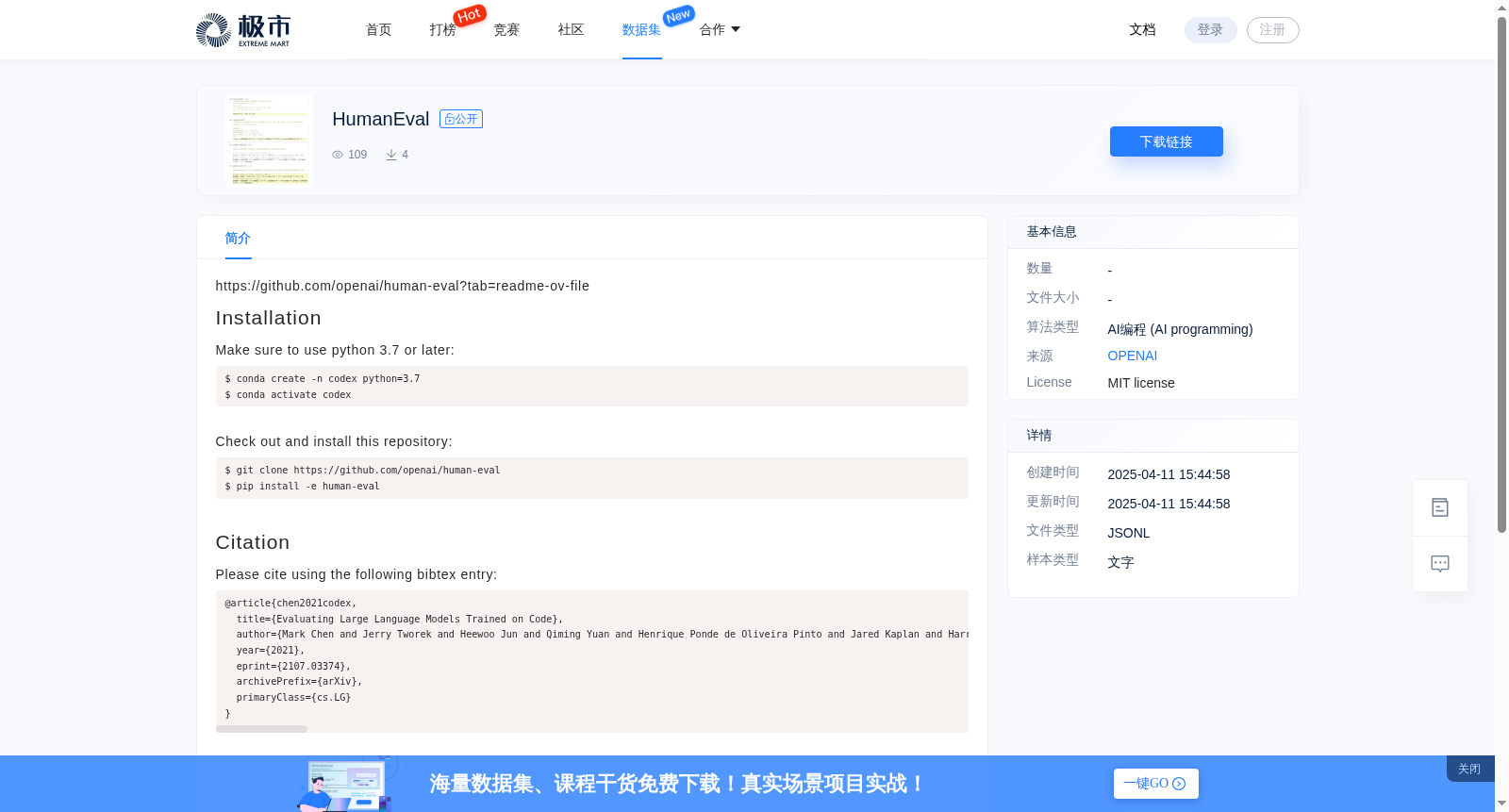Click the citation code block horizontal scrollbar
This screenshot has height=812, width=1509.
coord(261,729)
